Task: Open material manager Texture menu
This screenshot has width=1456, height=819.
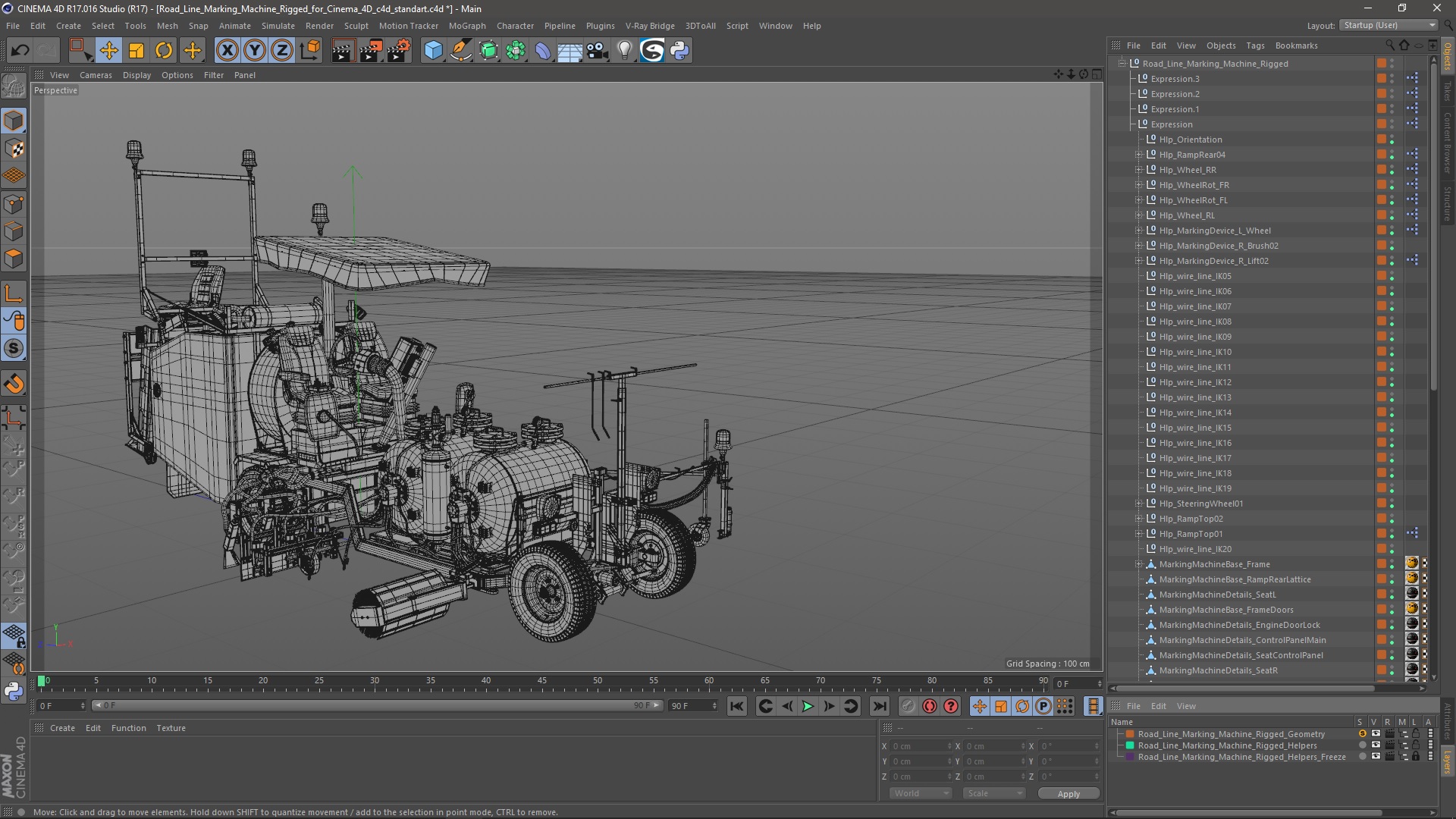Action: tap(171, 728)
